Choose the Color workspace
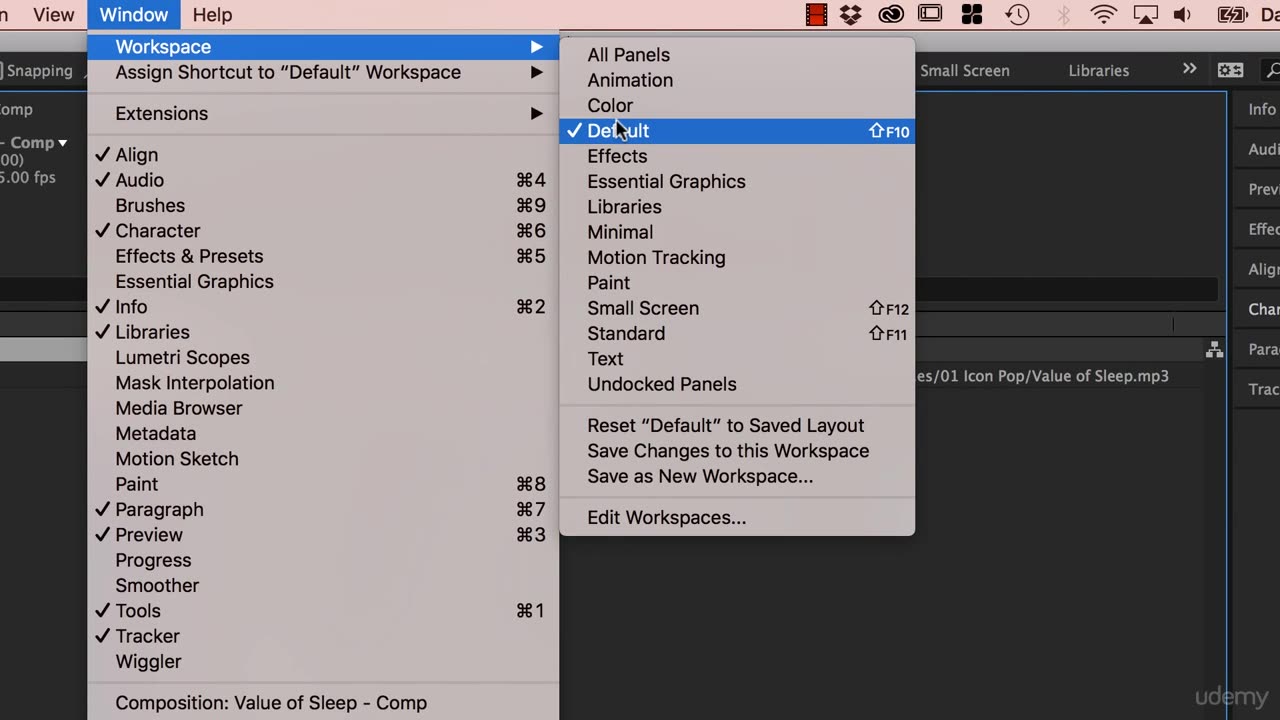This screenshot has height=720, width=1280. coord(737,105)
